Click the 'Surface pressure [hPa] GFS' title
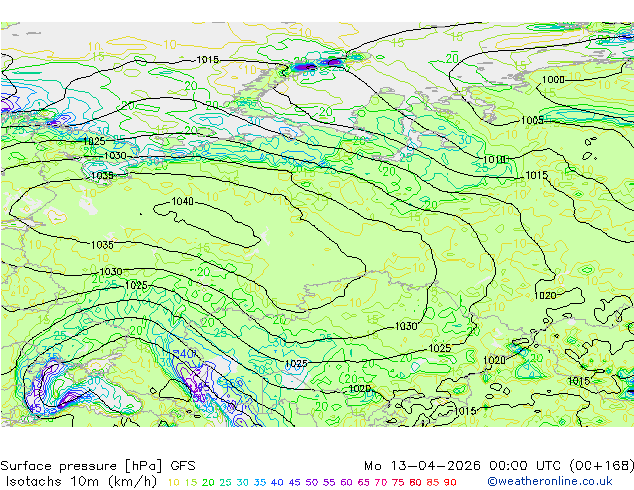This screenshot has height=490, width=634. 98,466
